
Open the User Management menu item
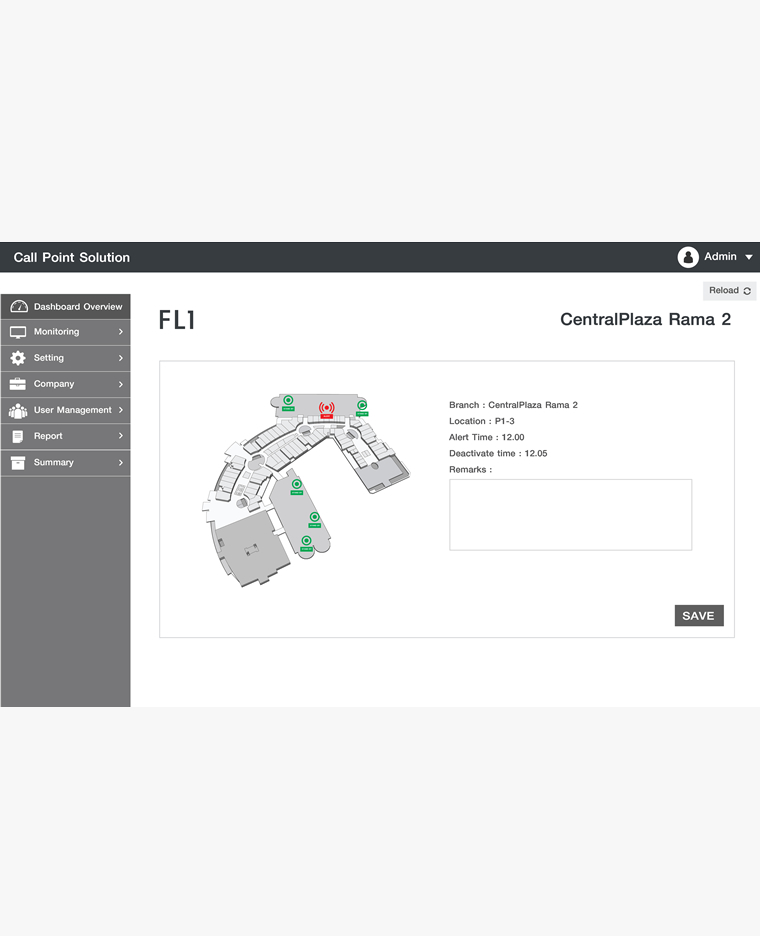tap(66, 410)
